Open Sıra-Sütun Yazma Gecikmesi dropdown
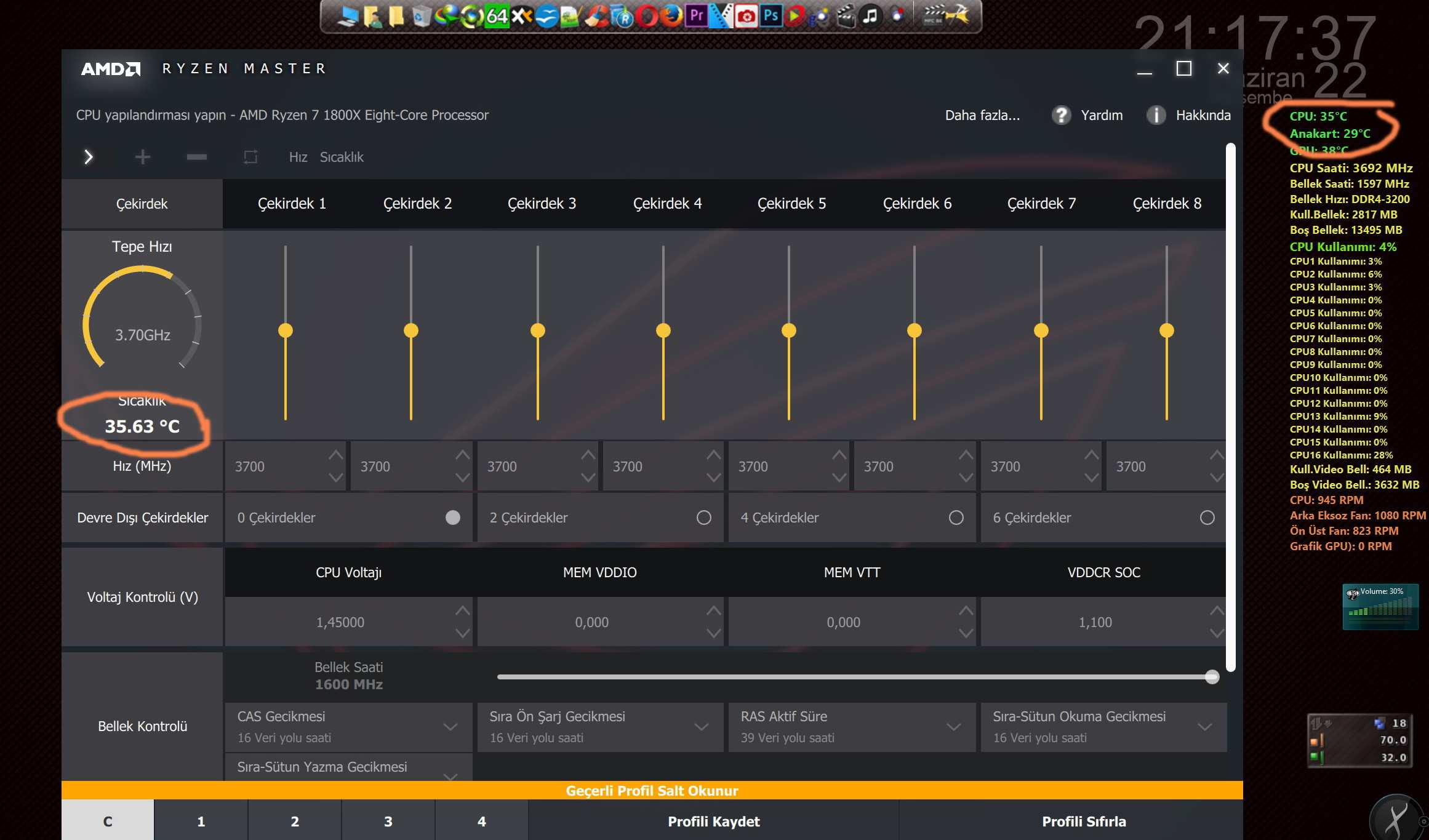Image resolution: width=1429 pixels, height=840 pixels. 348,767
